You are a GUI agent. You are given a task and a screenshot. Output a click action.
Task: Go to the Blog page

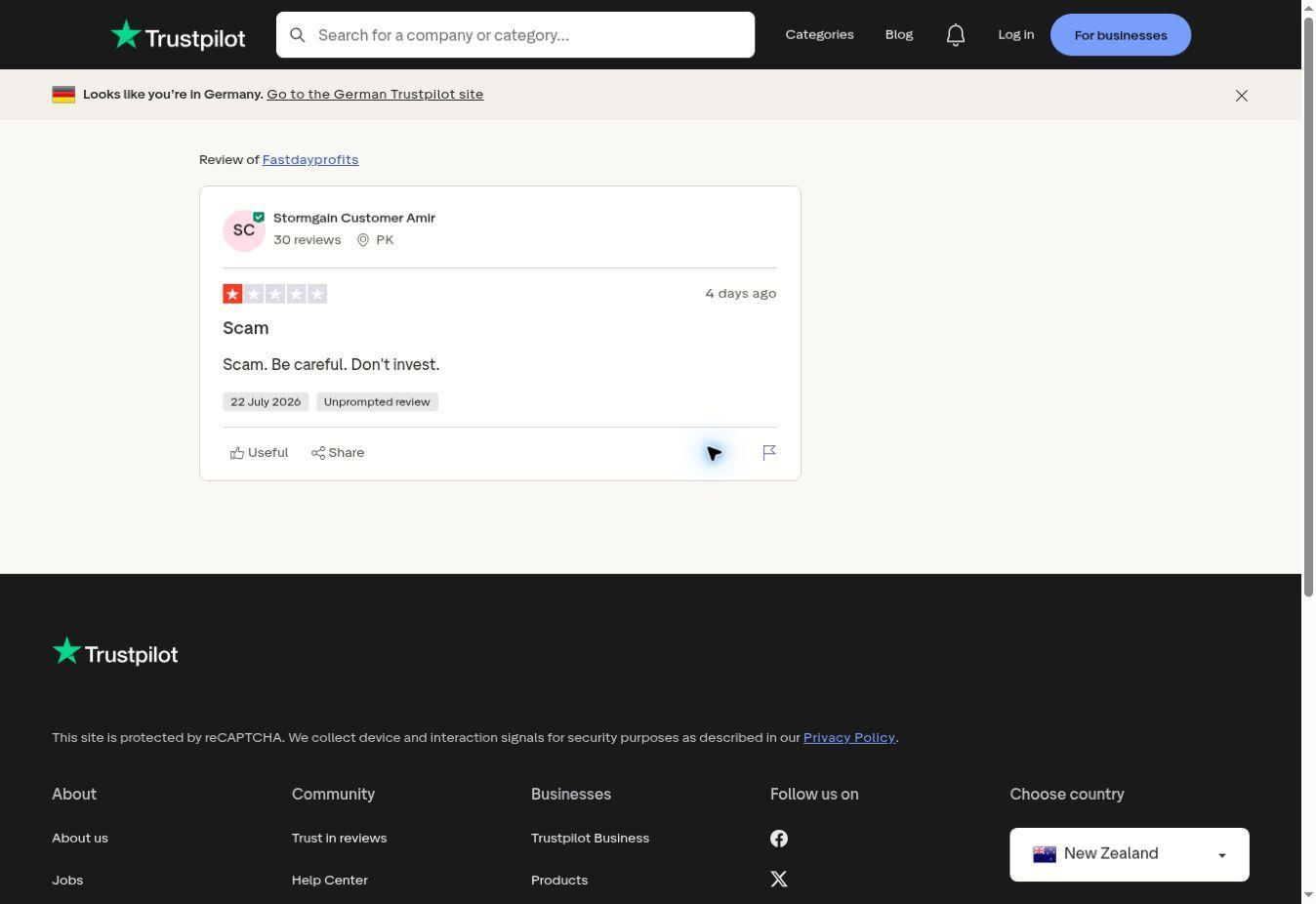tap(899, 35)
